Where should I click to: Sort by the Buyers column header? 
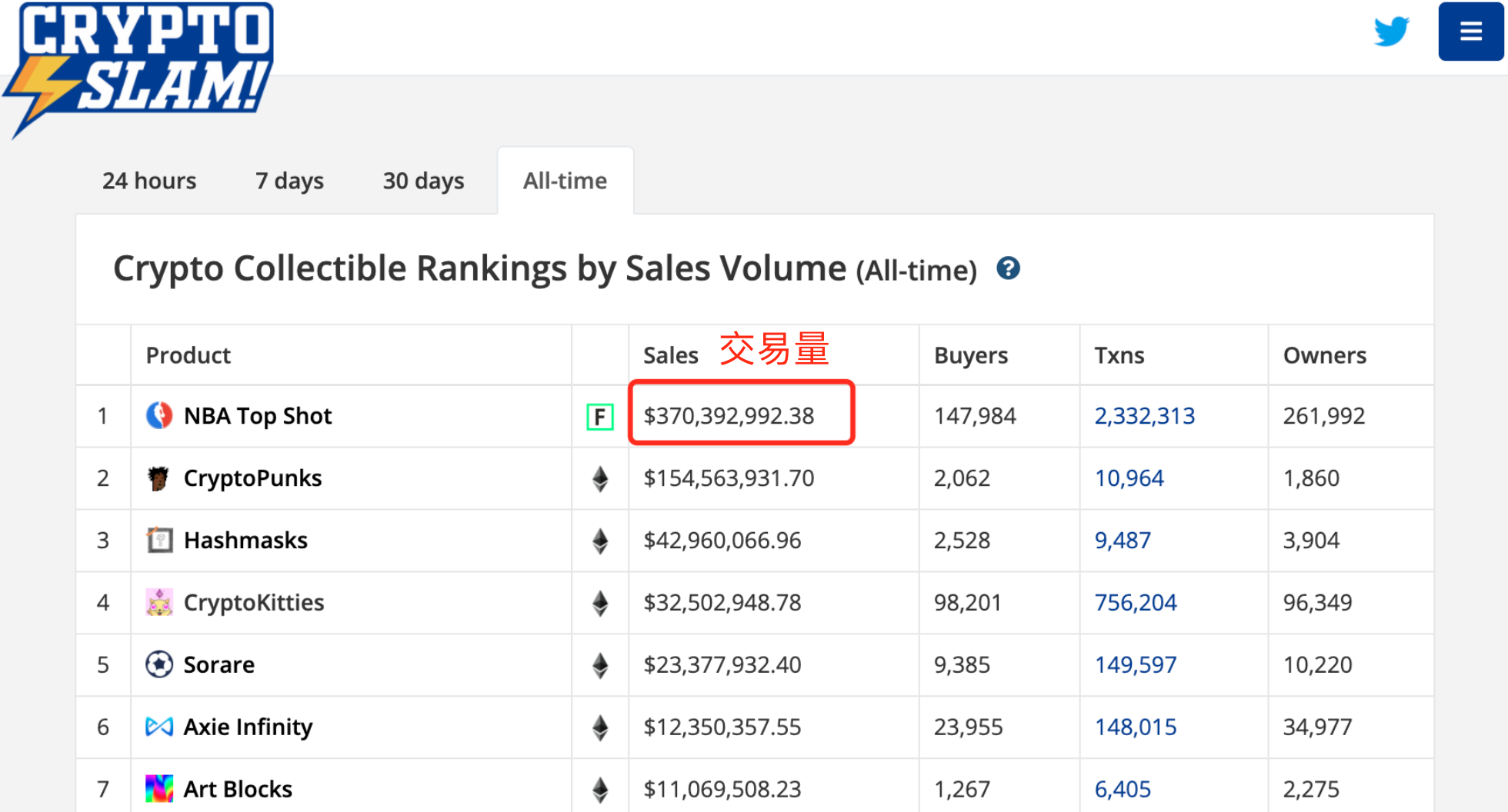tap(970, 355)
